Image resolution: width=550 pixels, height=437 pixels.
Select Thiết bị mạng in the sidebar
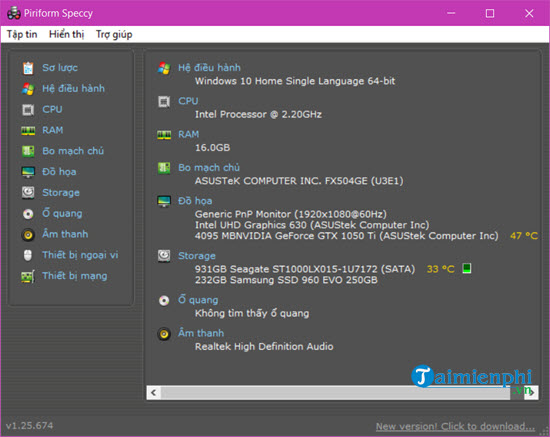(75, 276)
